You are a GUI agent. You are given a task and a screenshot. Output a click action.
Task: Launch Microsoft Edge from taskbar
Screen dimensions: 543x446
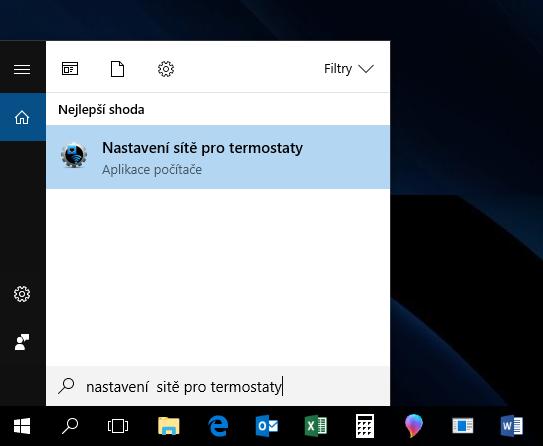click(x=218, y=426)
